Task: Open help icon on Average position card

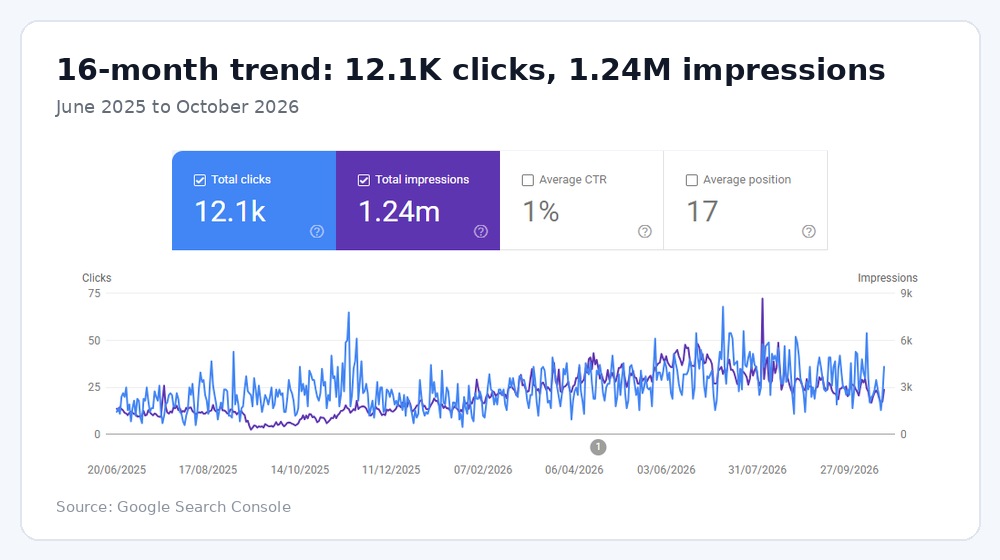Action: click(809, 232)
